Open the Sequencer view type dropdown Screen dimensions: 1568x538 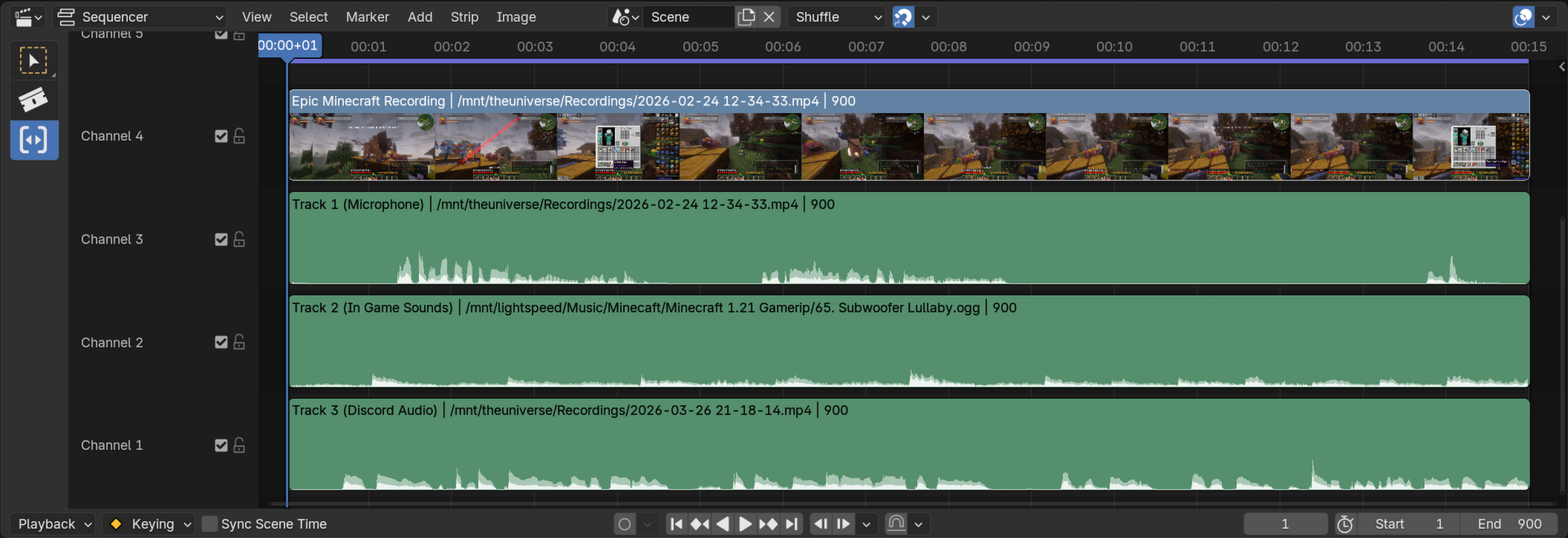click(140, 16)
